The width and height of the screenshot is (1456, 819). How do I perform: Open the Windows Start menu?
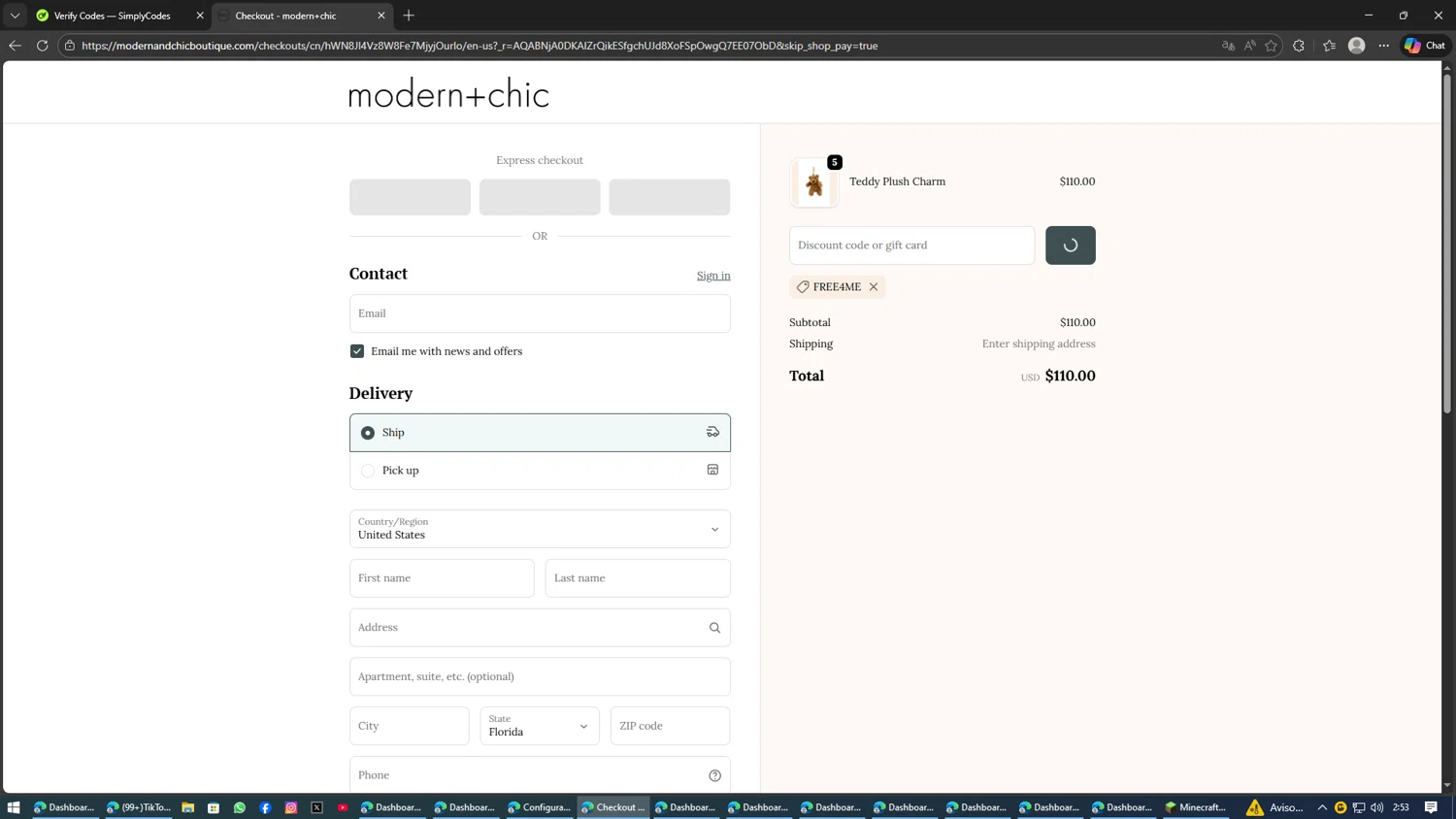[x=14, y=807]
